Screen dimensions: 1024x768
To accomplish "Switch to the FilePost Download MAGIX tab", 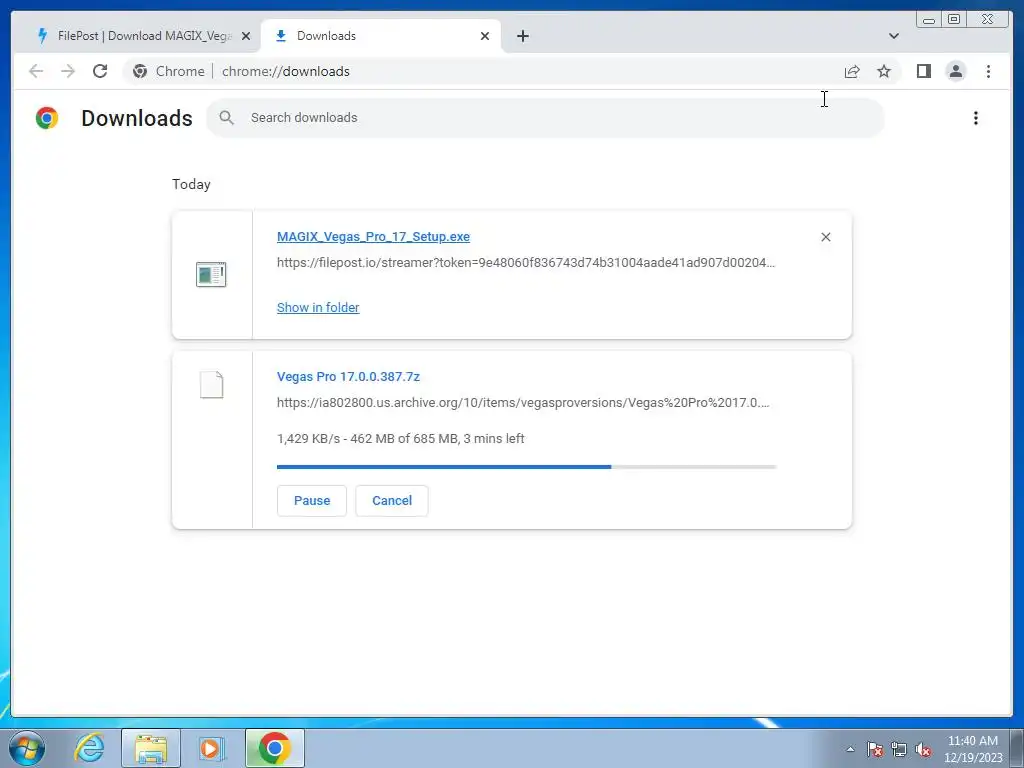I will (142, 36).
